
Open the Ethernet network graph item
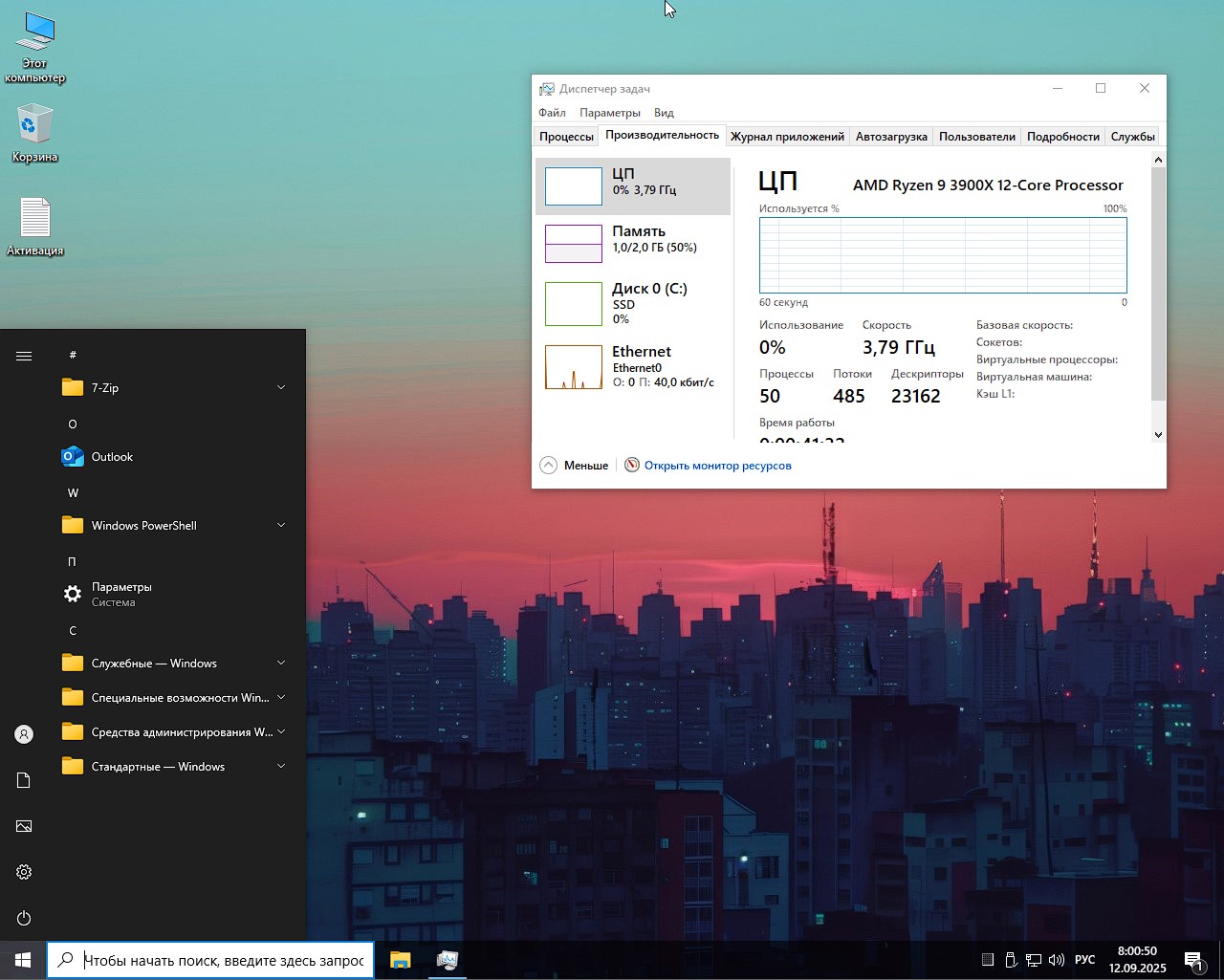coord(574,367)
